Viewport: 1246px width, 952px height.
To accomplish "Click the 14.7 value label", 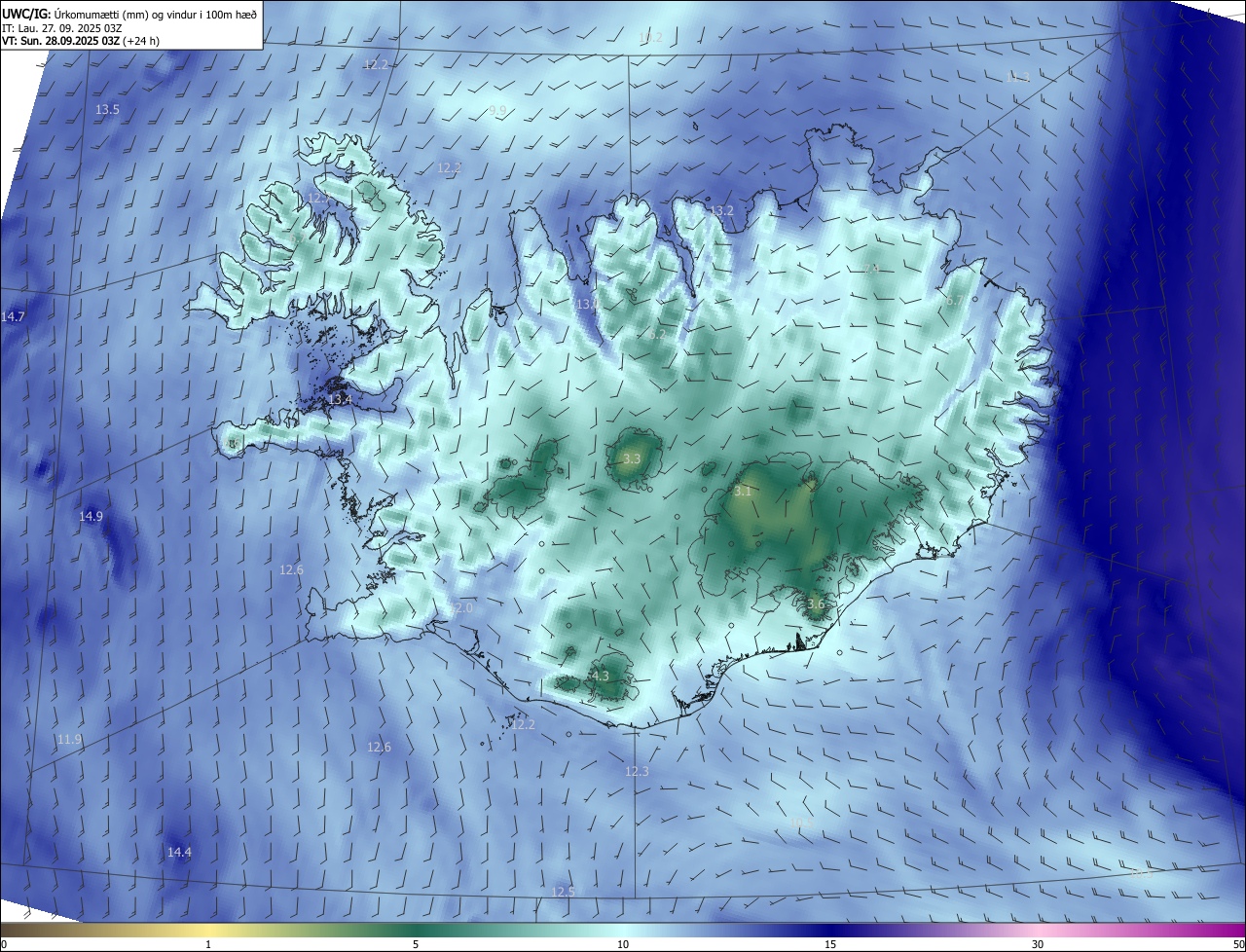I will 13,317.
